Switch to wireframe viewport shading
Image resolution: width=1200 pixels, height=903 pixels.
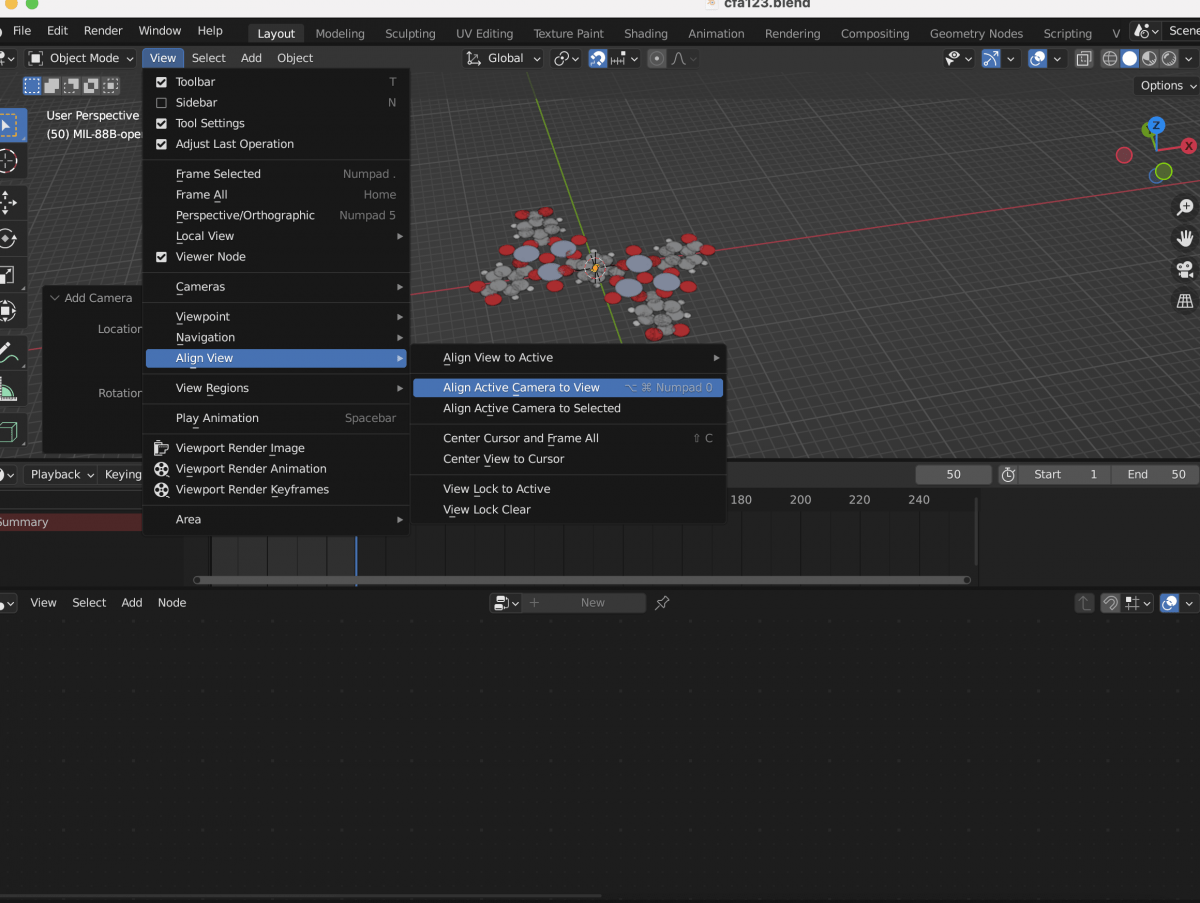coord(1110,59)
